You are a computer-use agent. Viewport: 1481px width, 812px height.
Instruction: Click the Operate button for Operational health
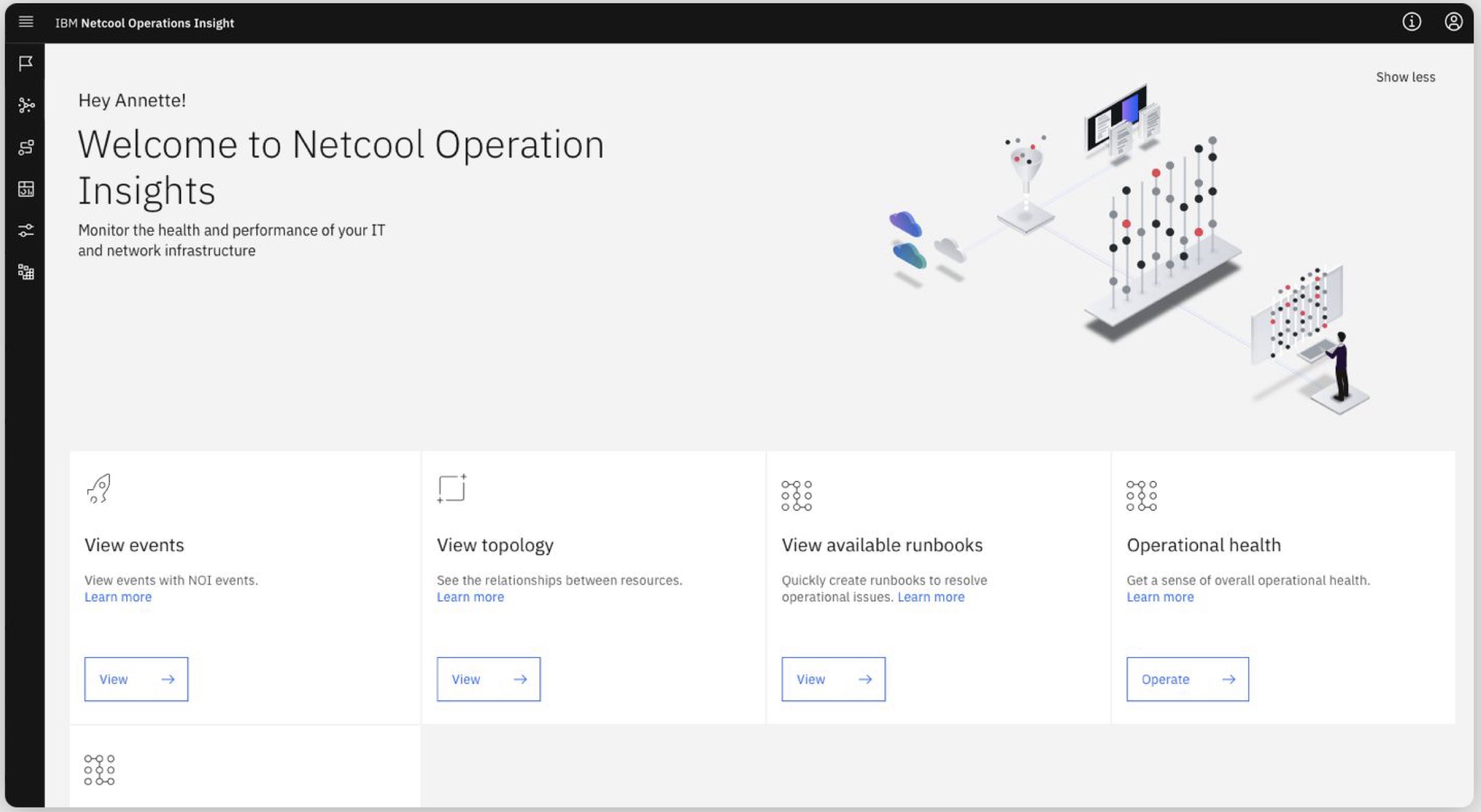point(1188,679)
